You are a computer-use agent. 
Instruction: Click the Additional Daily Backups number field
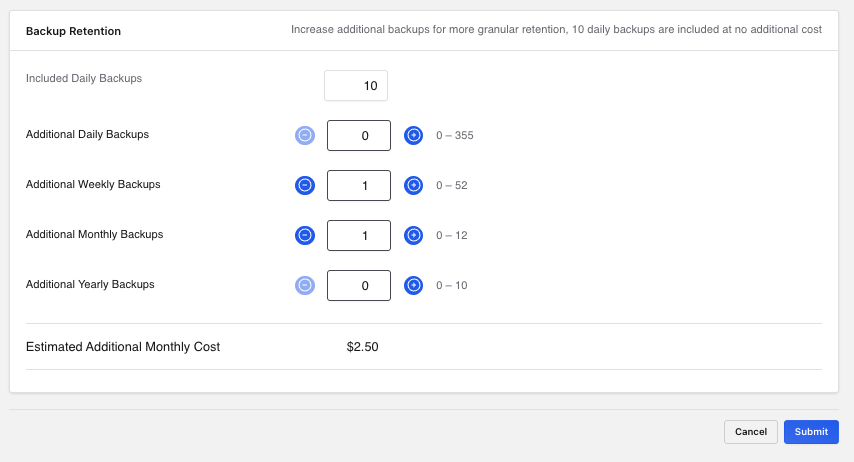[359, 135]
